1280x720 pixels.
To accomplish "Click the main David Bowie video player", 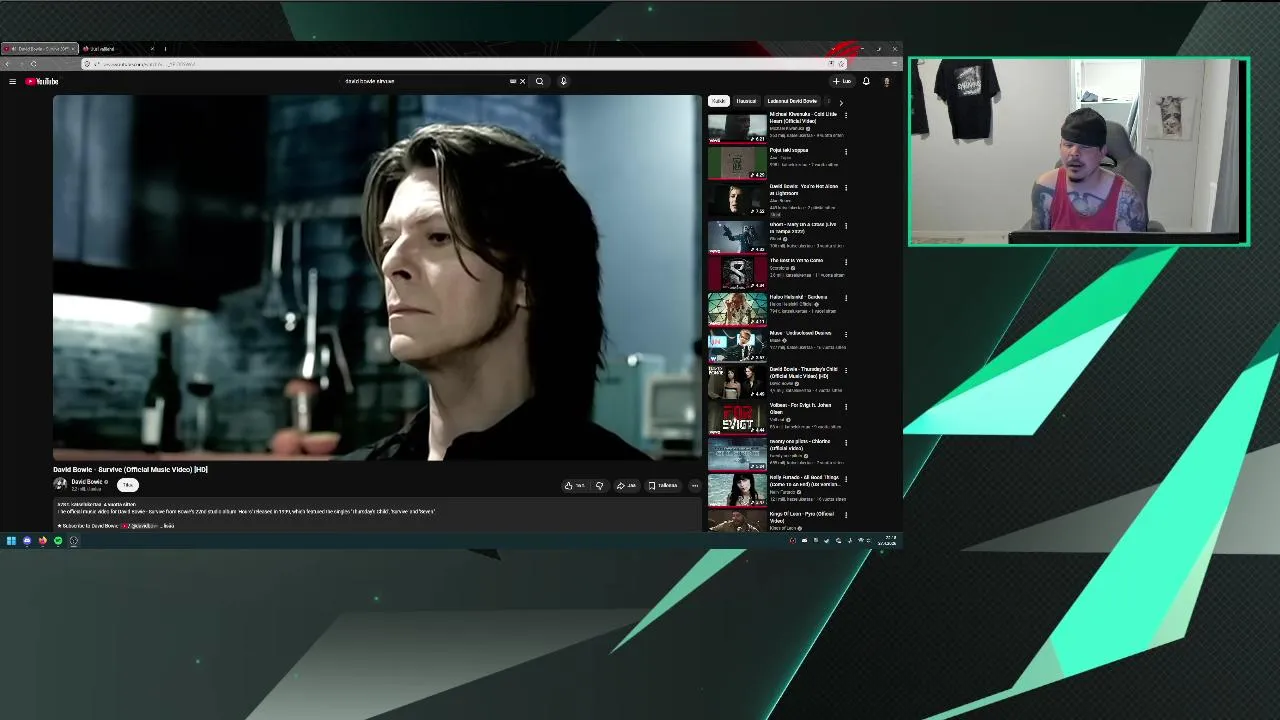I will point(378,277).
